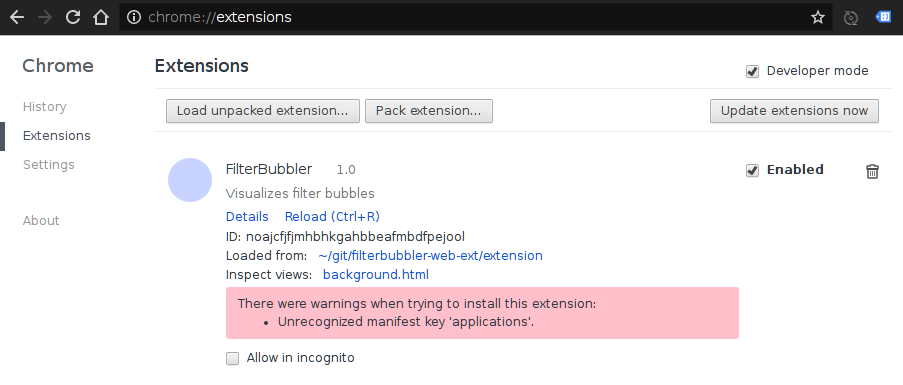Disable FilterBubbler via the Enabled checkbox

(x=752, y=170)
